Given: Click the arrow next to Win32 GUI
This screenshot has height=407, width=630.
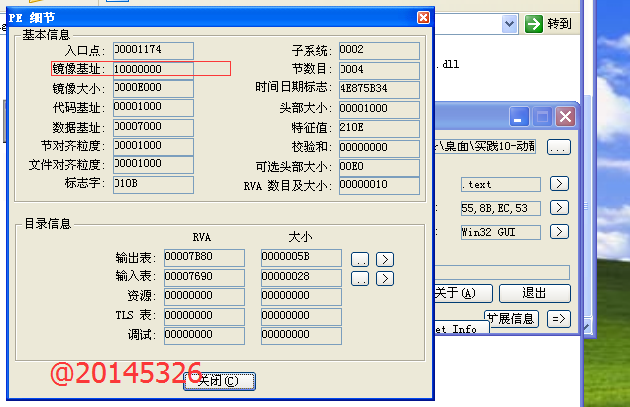Looking at the screenshot, I should tap(559, 232).
